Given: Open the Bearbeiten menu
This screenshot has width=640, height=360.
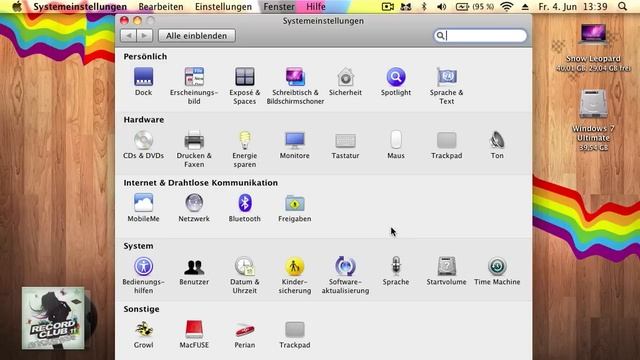Looking at the screenshot, I should 161,7.
